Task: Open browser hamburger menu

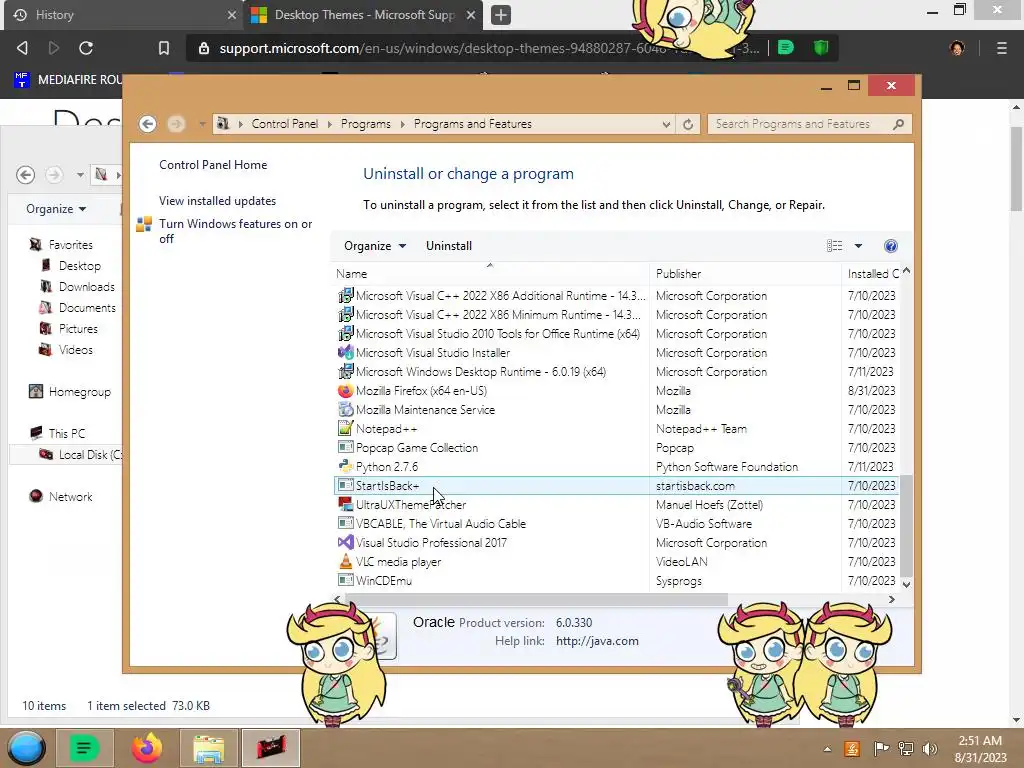Action: tap(1001, 48)
